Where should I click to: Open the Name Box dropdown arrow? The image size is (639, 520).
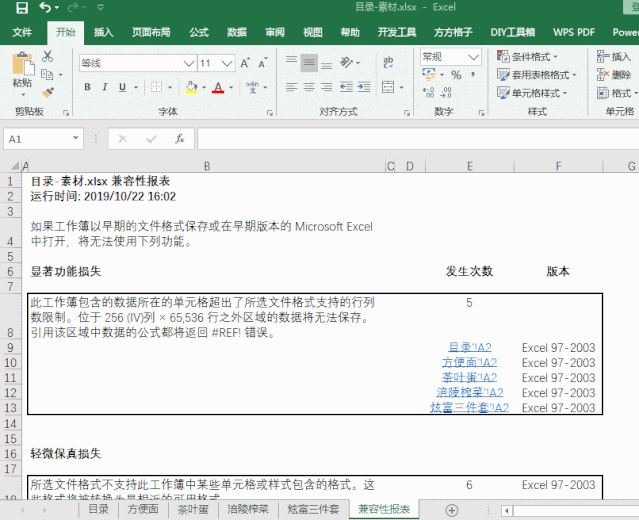coord(76,139)
